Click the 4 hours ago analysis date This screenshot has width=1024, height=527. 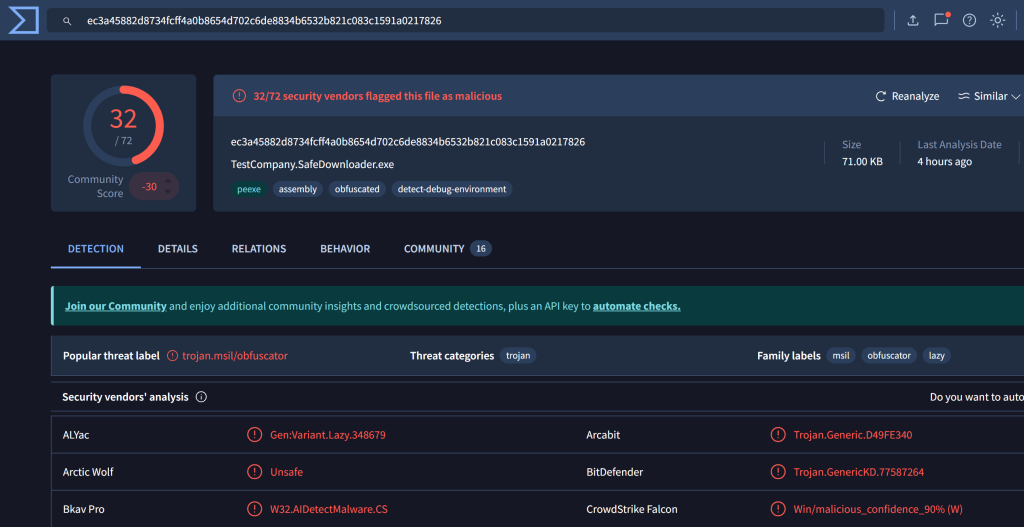pos(944,161)
